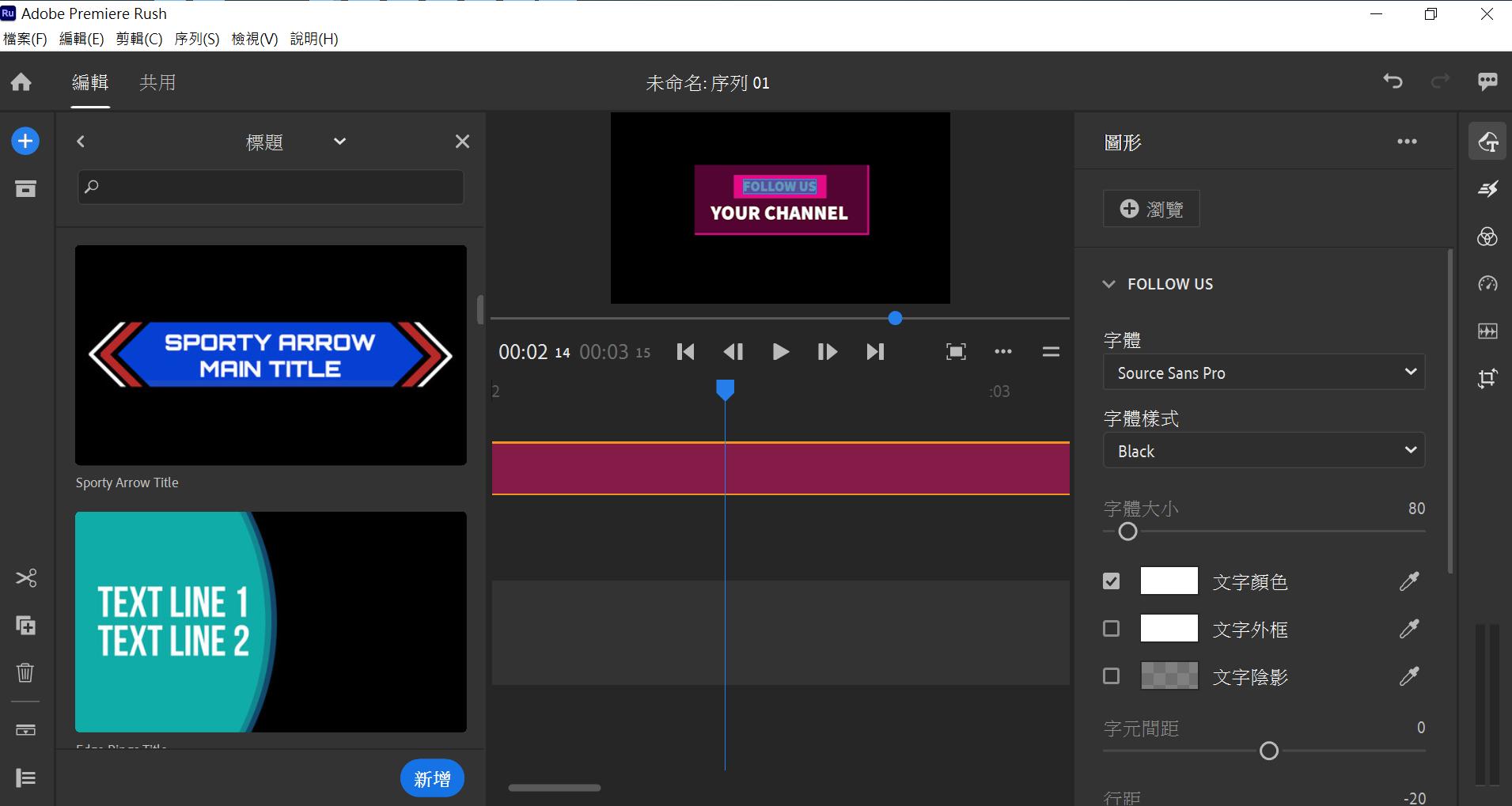This screenshot has width=1512, height=806.
Task: Click the Undo arrow icon
Action: 1393,81
